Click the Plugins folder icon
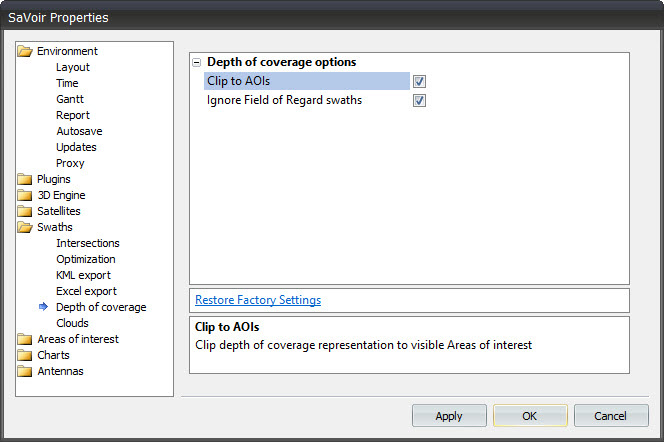The height and width of the screenshot is (442, 664). (x=26, y=179)
